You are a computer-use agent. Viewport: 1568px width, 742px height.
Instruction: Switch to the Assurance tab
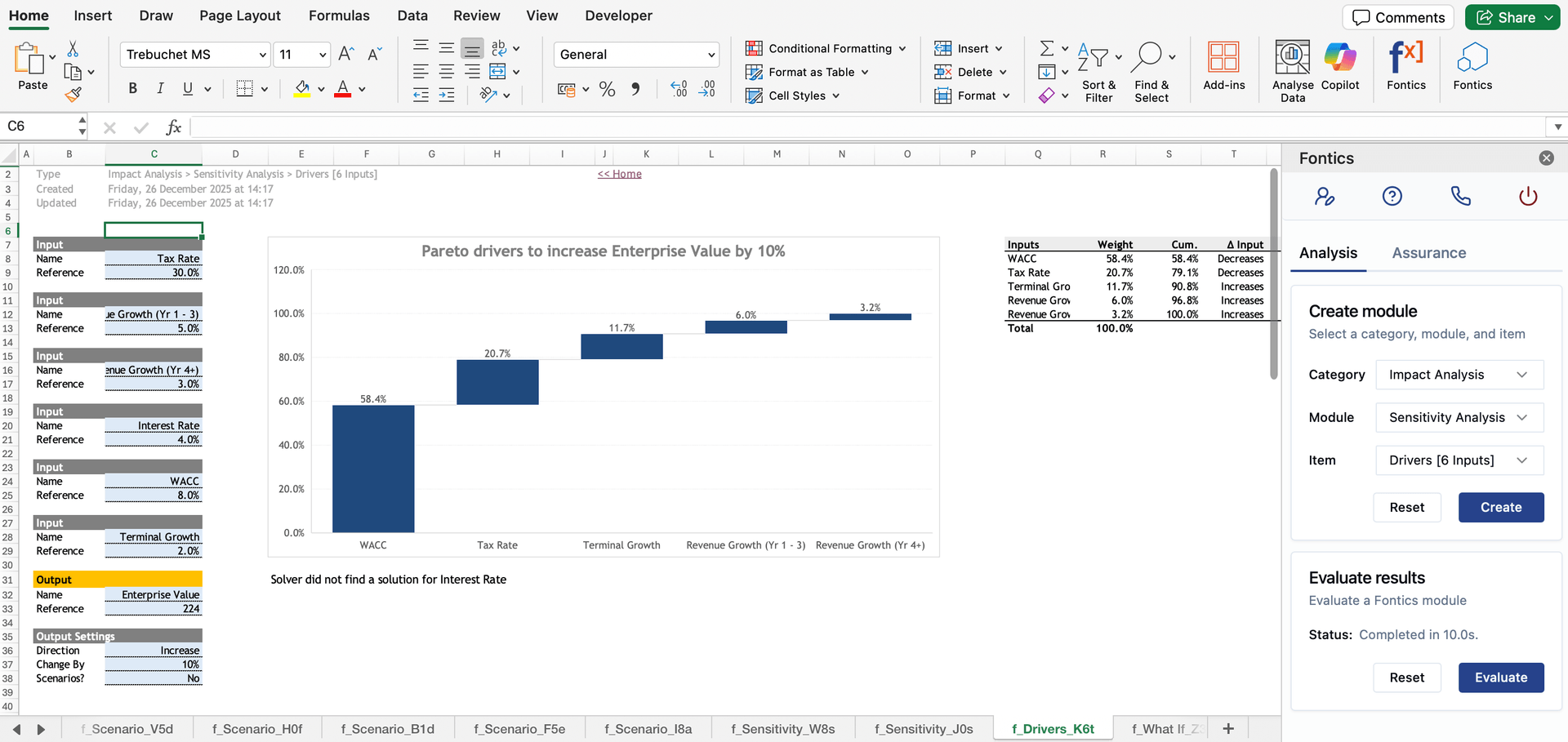pos(1428,253)
